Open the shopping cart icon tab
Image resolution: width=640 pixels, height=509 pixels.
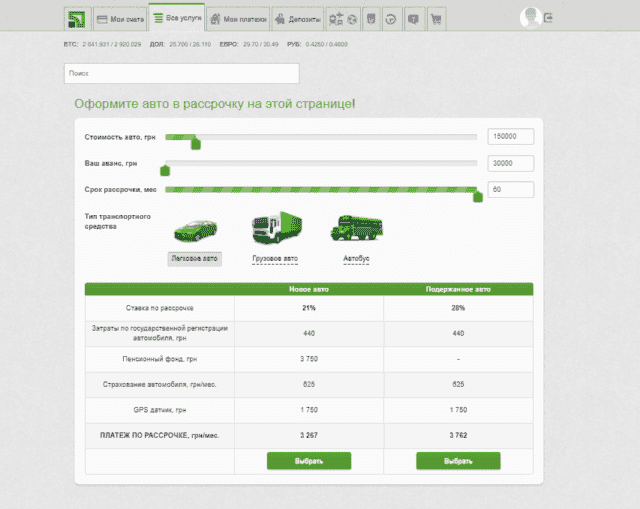point(435,19)
